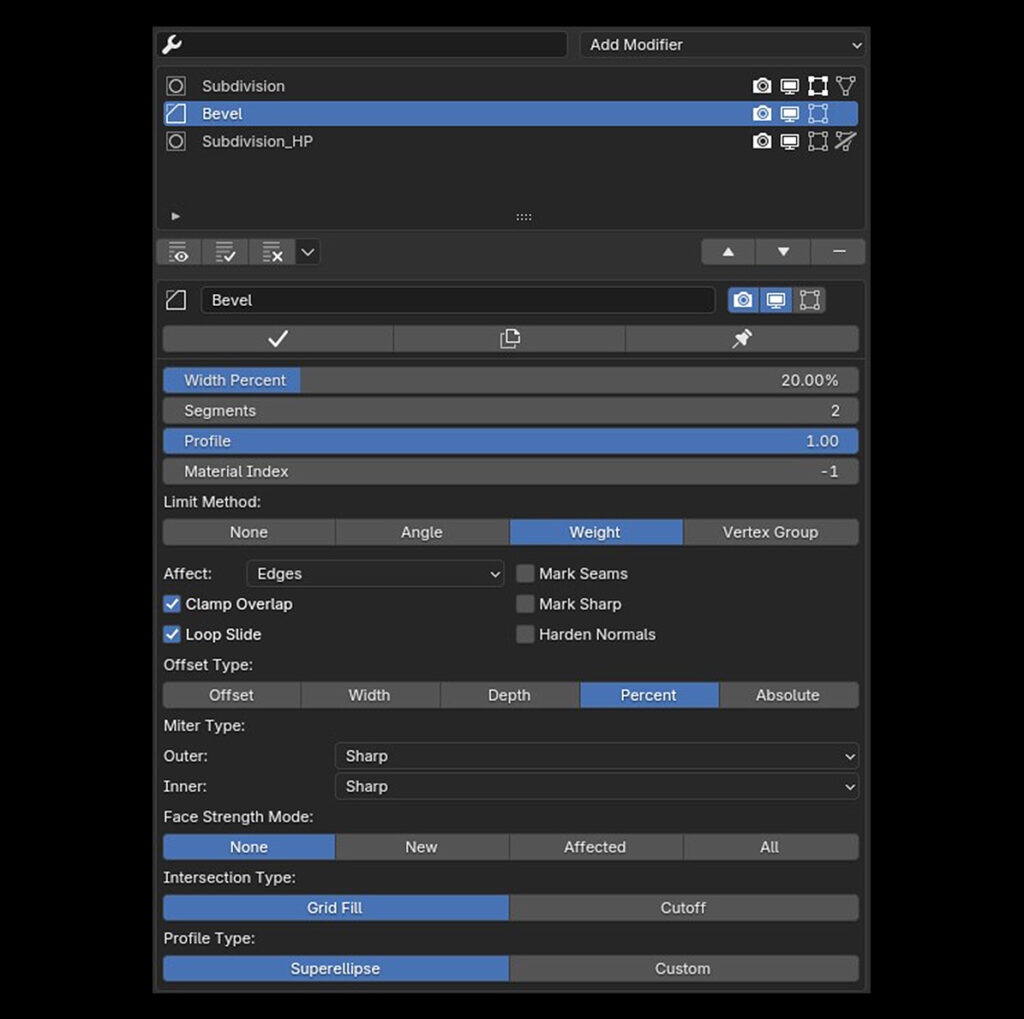Screen dimensions: 1024x1019
Task: Disable the Clamp Overlap checkbox
Action: (x=172, y=604)
